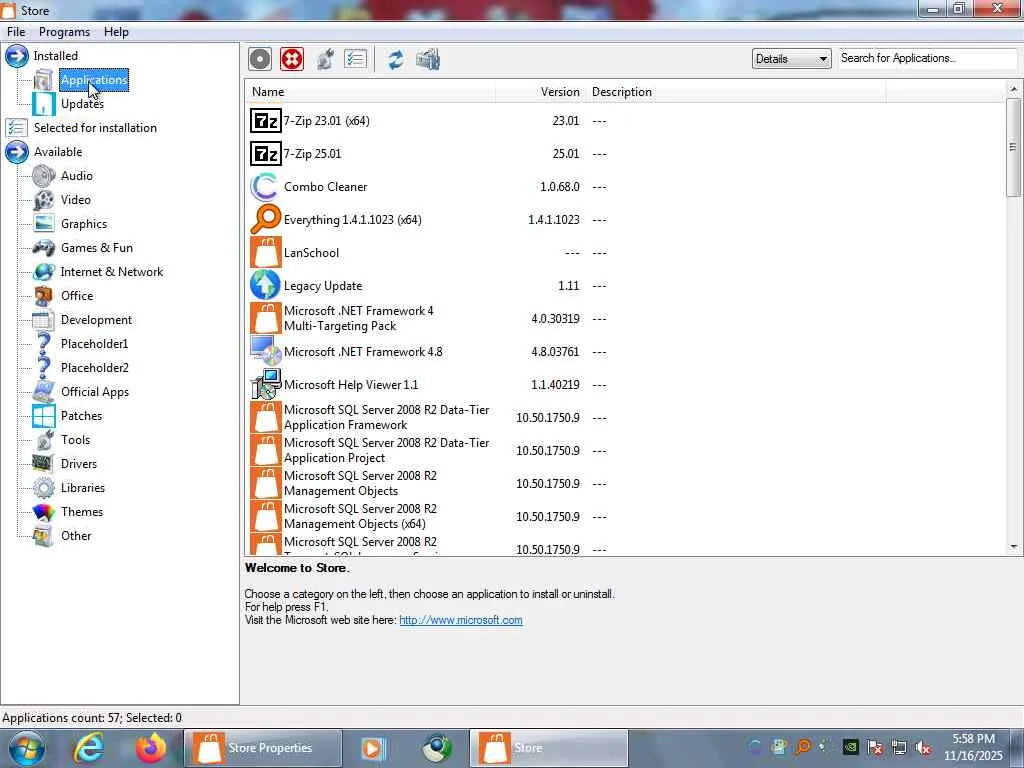The image size is (1024, 768).
Task: Collapse the Installed tree node arrow
Action: point(16,56)
